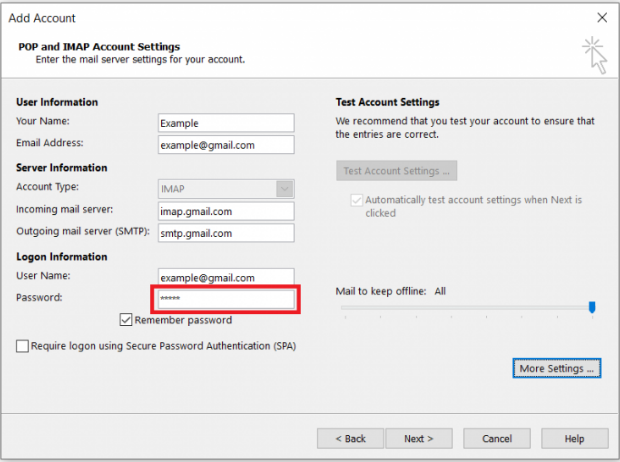Focus the User Name input field
Screen dimensions: 620x462
[226, 277]
